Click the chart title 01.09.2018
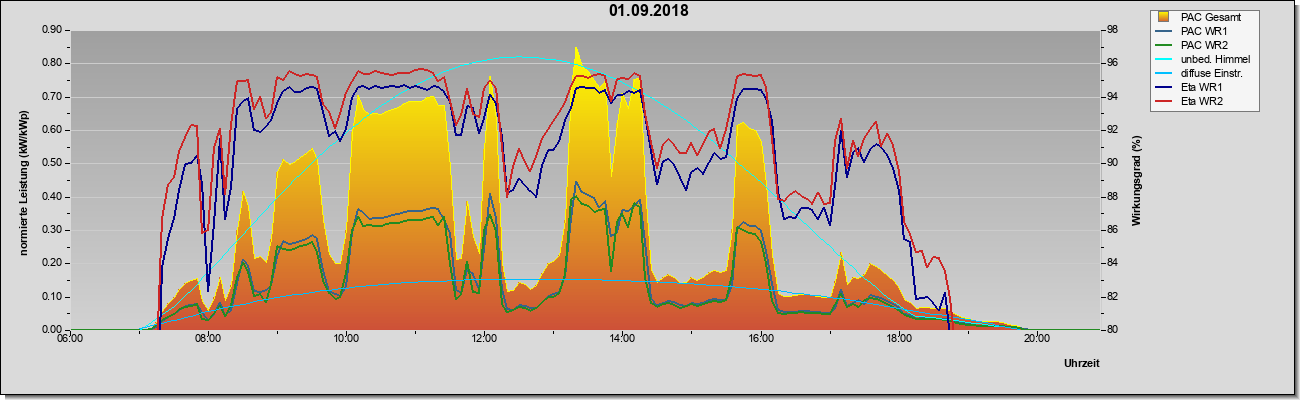Viewport: 1300px width, 400px height. click(x=649, y=11)
